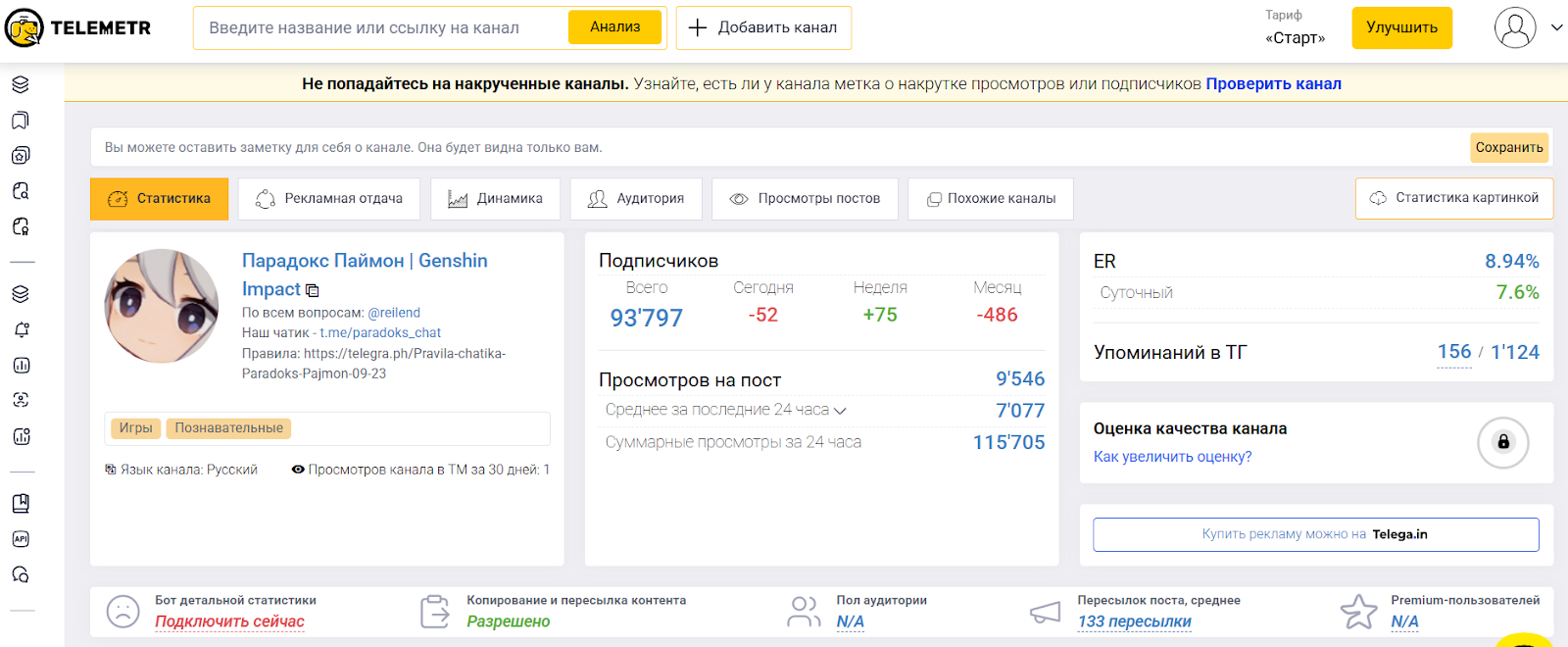Expand the account menu chevron arrow
Image resolution: width=1568 pixels, height=647 pixels.
click(x=1556, y=27)
